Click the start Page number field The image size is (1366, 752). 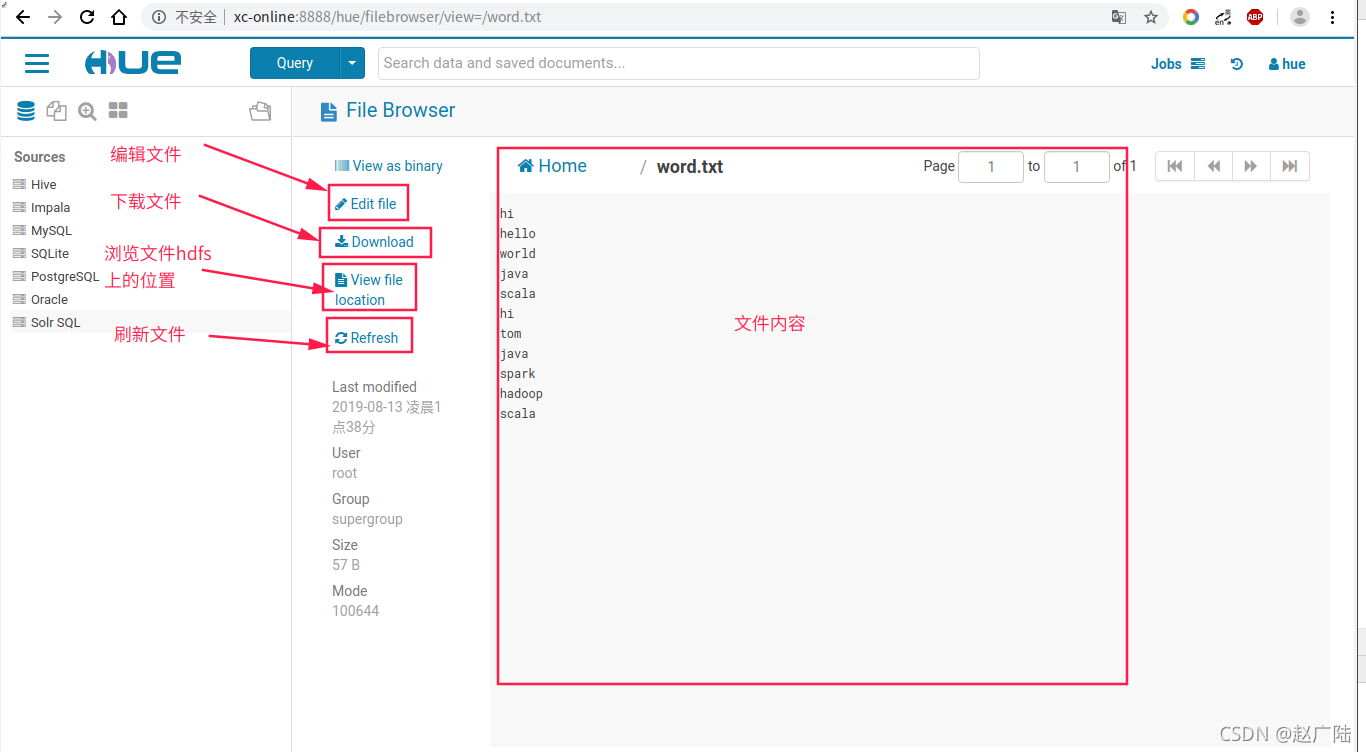point(991,167)
